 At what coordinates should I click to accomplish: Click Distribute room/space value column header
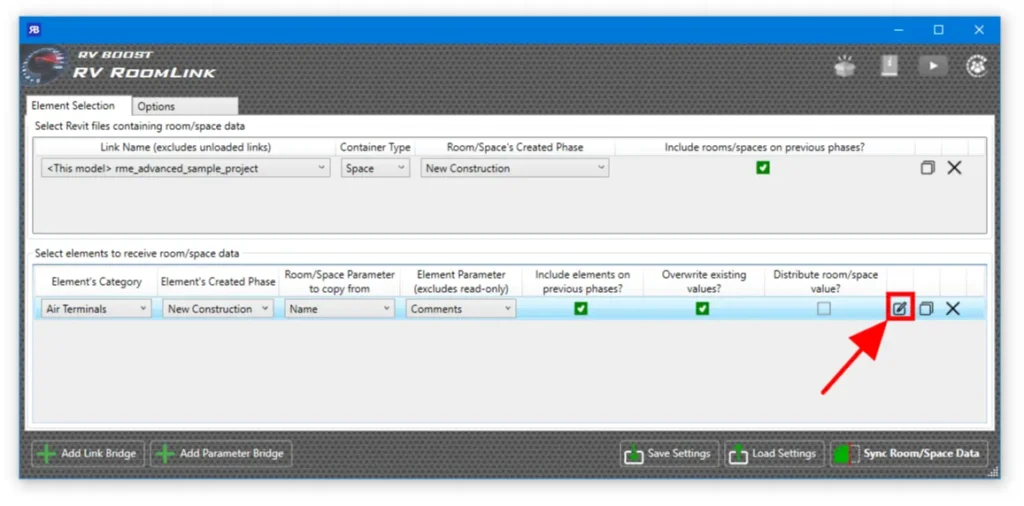tap(825, 281)
